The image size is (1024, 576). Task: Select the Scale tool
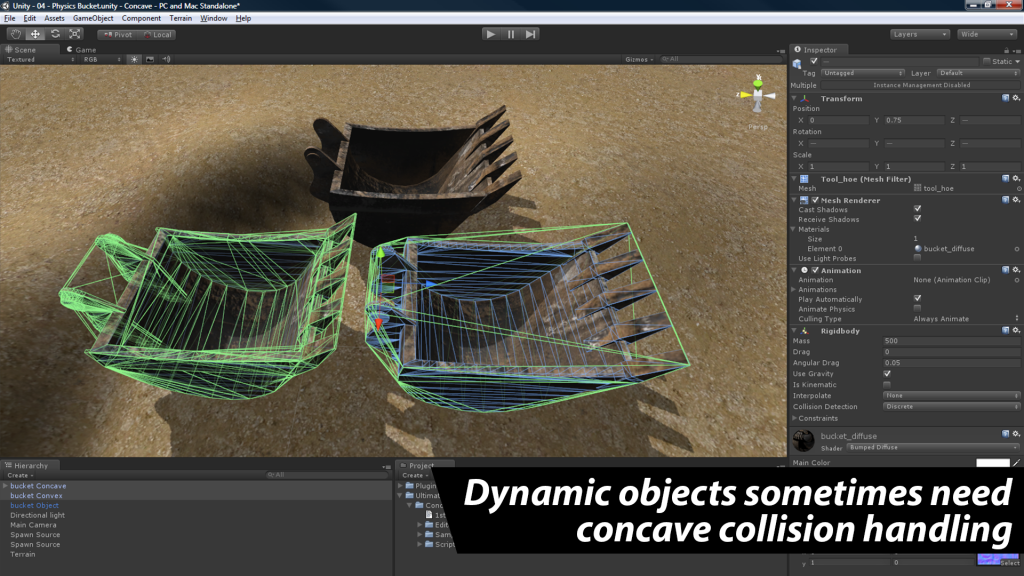(75, 33)
